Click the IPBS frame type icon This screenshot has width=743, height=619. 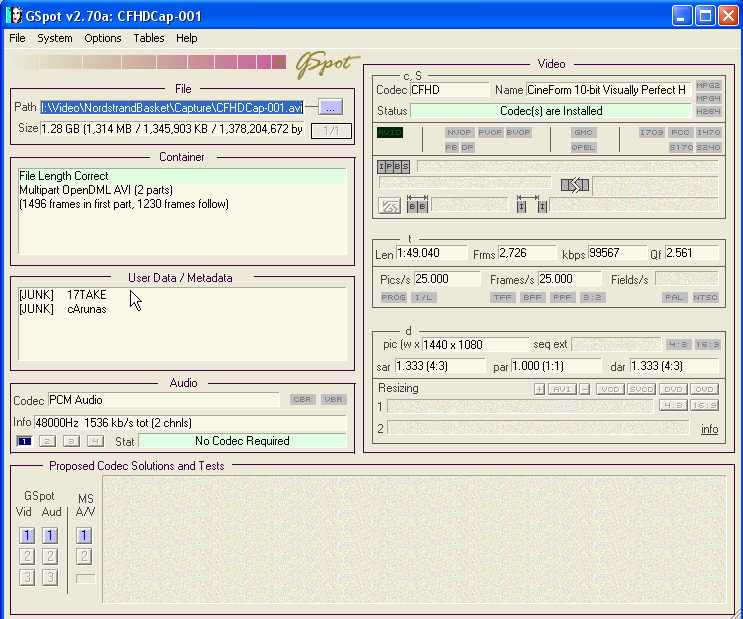(393, 167)
